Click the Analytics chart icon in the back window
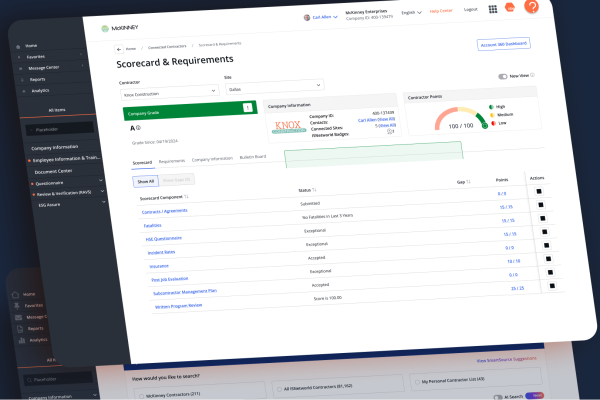This screenshot has width=600, height=400. coord(22,340)
